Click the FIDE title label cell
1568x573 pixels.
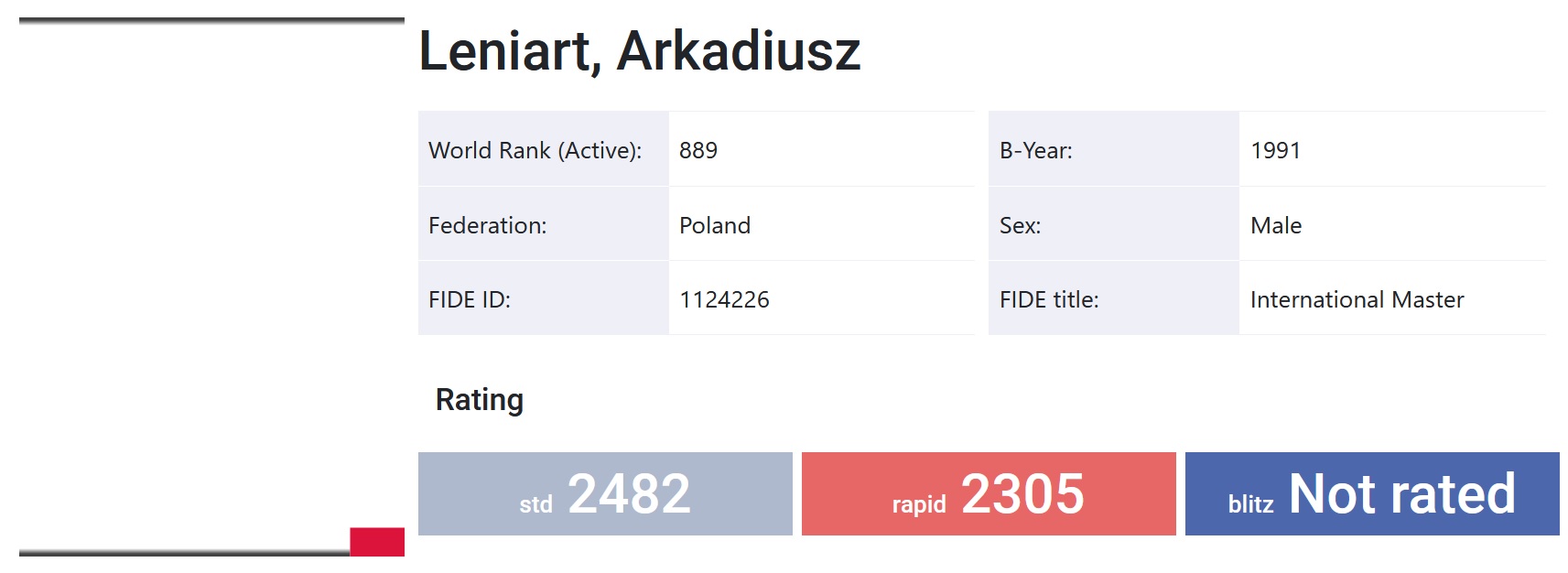pos(1114,299)
